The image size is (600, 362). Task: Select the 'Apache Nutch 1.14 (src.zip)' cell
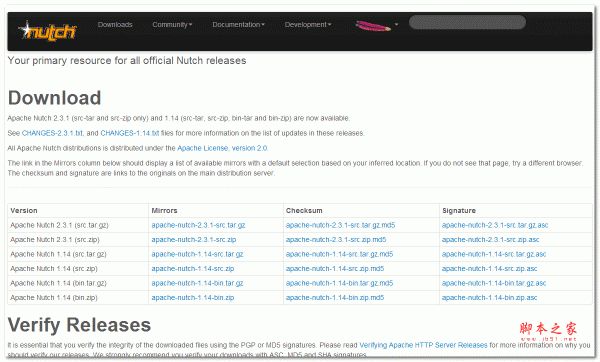(x=78, y=269)
